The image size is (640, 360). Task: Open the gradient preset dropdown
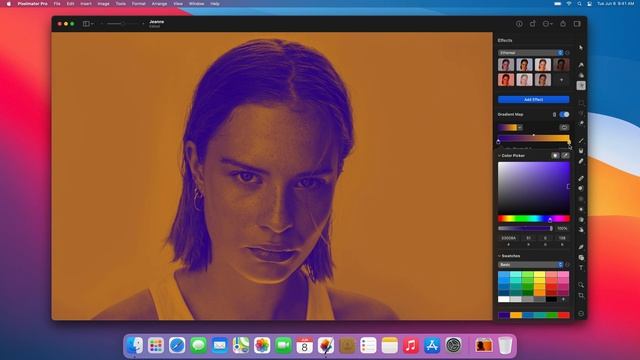[x=510, y=128]
